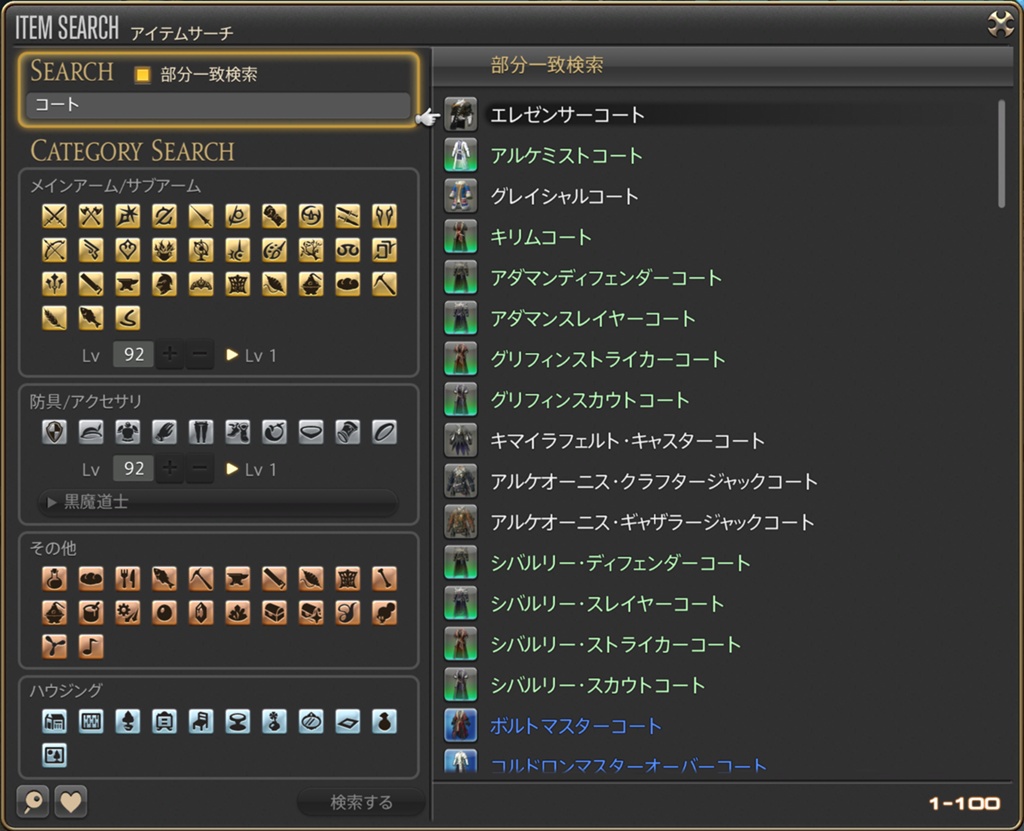Select the ring accessory category icon
Image resolution: width=1024 pixels, height=831 pixels.
(384, 432)
